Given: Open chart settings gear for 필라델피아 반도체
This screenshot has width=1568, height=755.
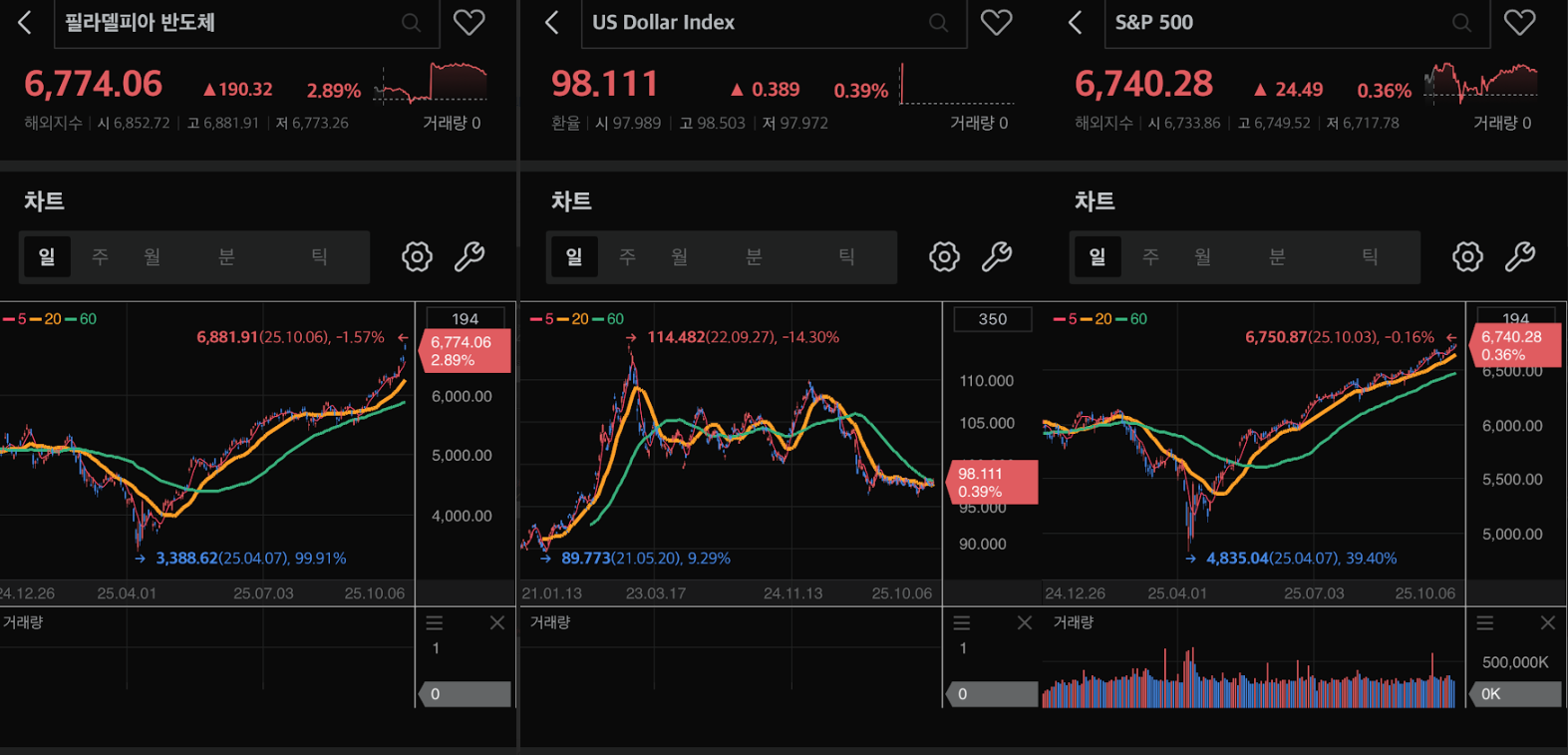Looking at the screenshot, I should (x=417, y=256).
